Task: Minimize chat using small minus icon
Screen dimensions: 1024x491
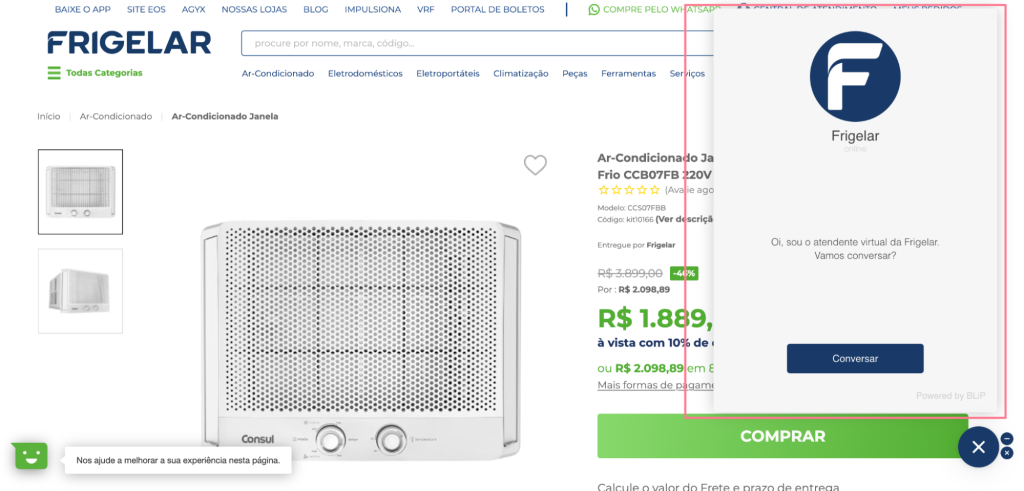Action: coord(1007,439)
